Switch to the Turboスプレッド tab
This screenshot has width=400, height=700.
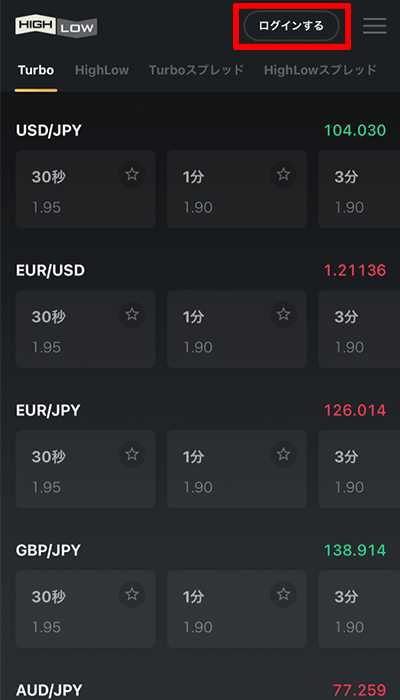pyautogui.click(x=196, y=70)
